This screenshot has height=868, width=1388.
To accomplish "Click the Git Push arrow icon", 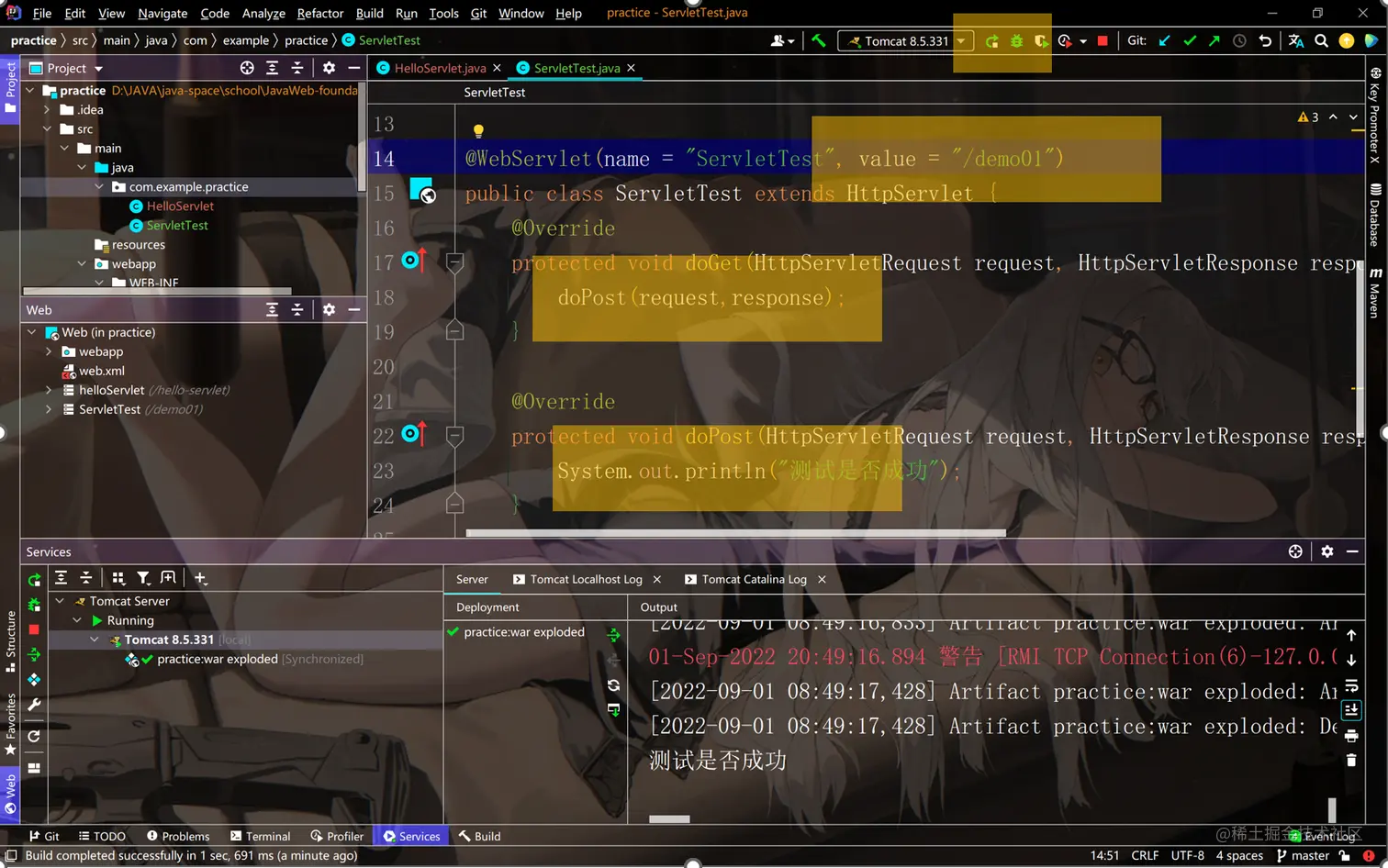I will click(x=1214, y=40).
